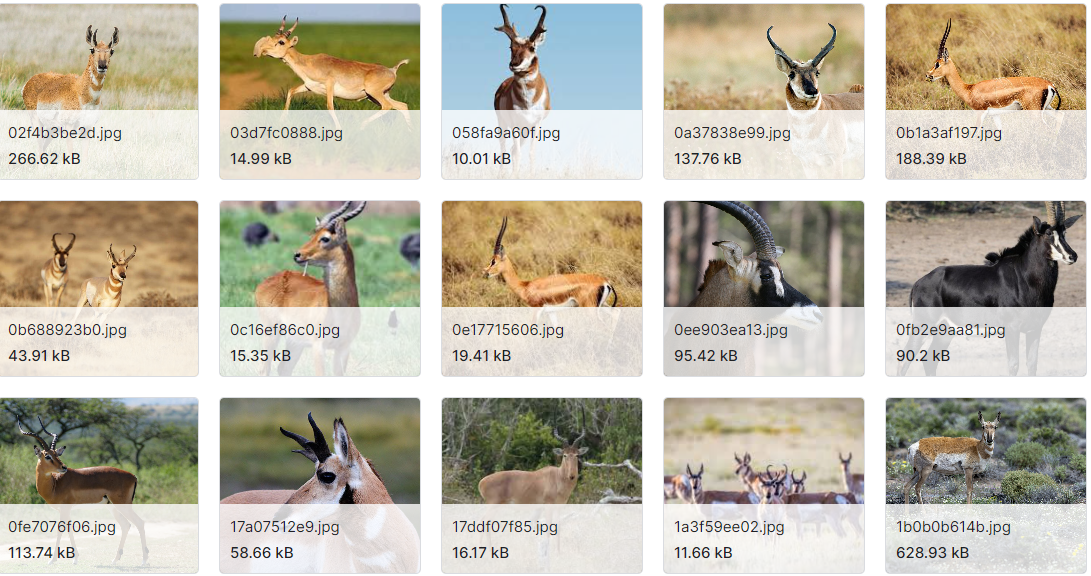The width and height of the screenshot is (1091, 576).
Task: Click the filename label 17a07512e9.jpg
Action: pos(285,527)
